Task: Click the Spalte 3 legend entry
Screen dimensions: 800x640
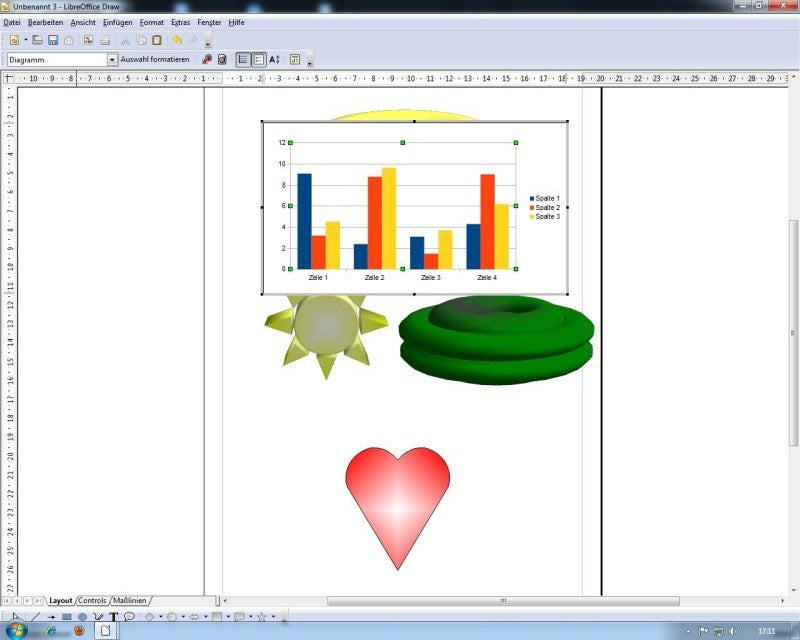Action: click(545, 216)
